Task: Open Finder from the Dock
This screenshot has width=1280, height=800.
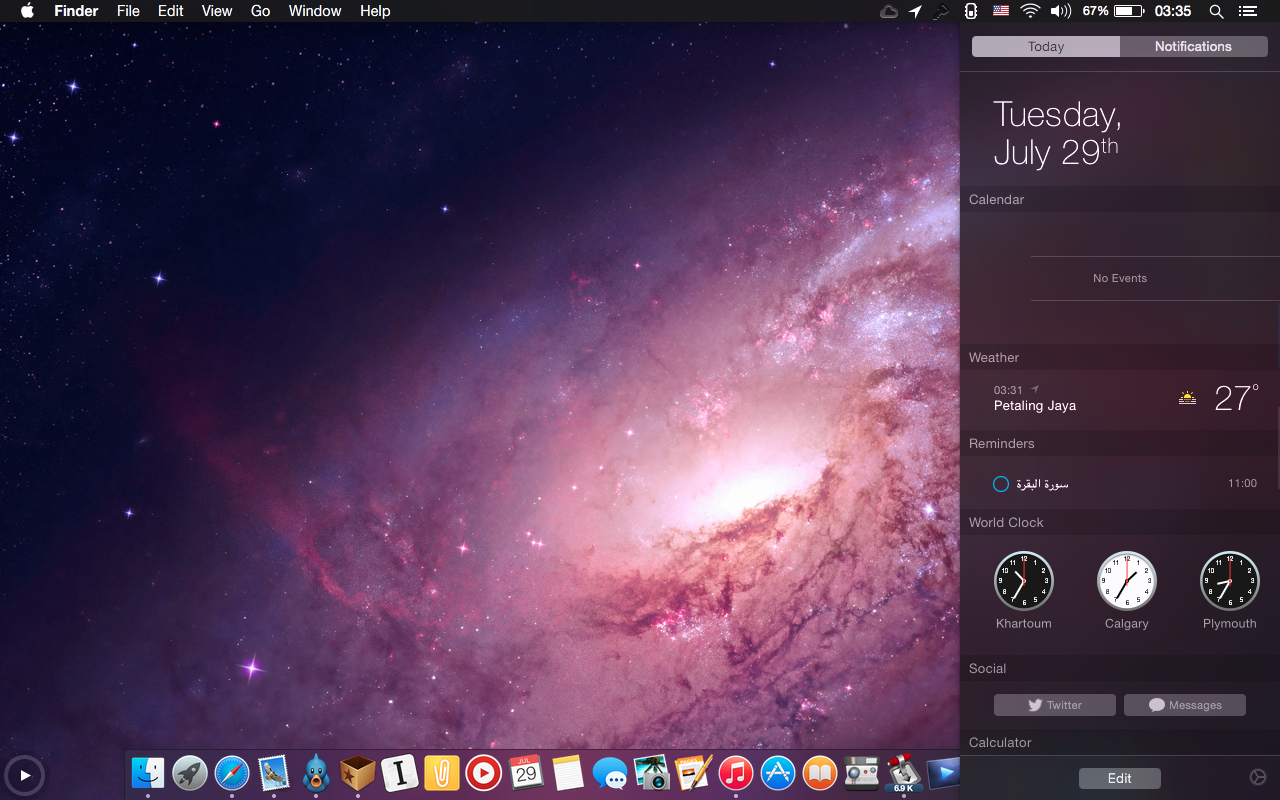Action: 148,773
